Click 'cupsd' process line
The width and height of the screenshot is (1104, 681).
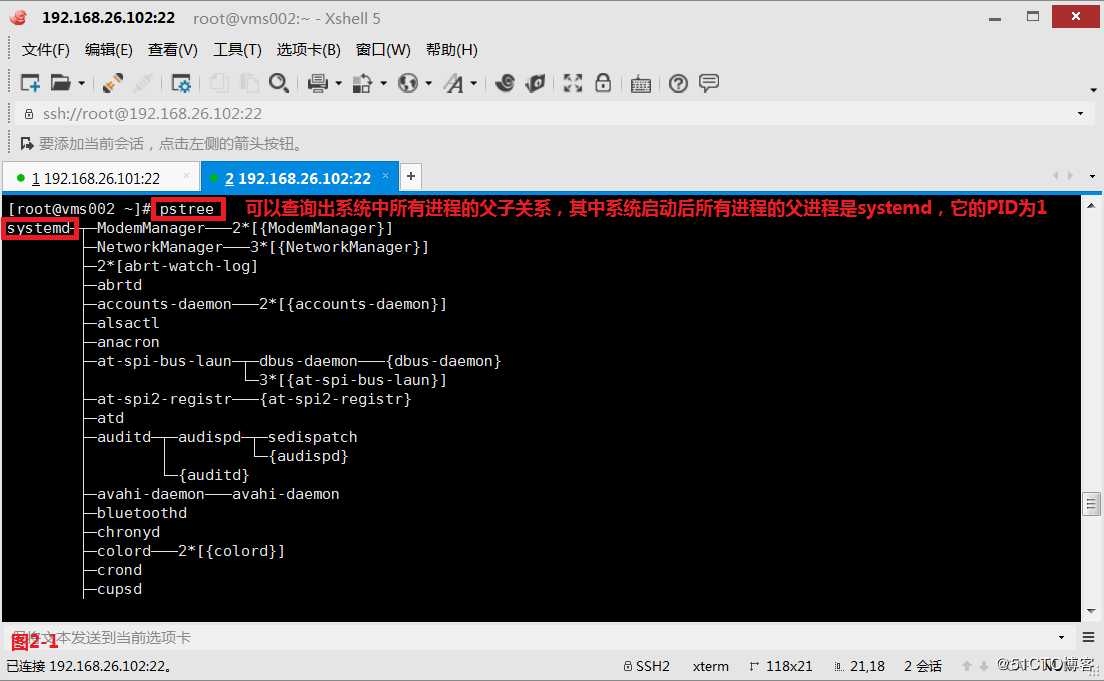(x=119, y=589)
